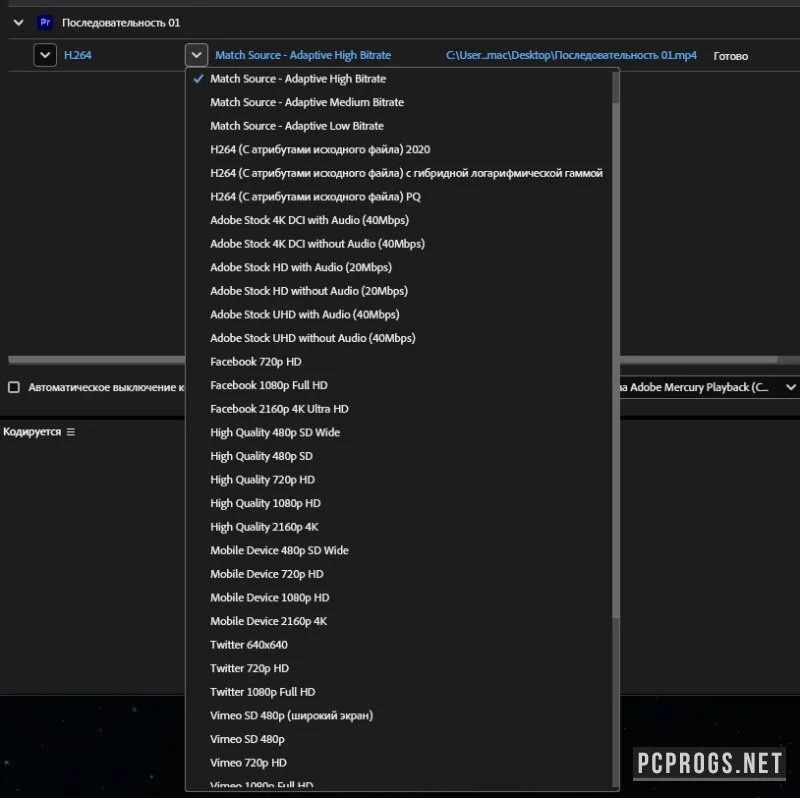Select H264 preset с гибридной логарифмической гаммой
Viewport: 800px width, 798px height.
point(399,173)
